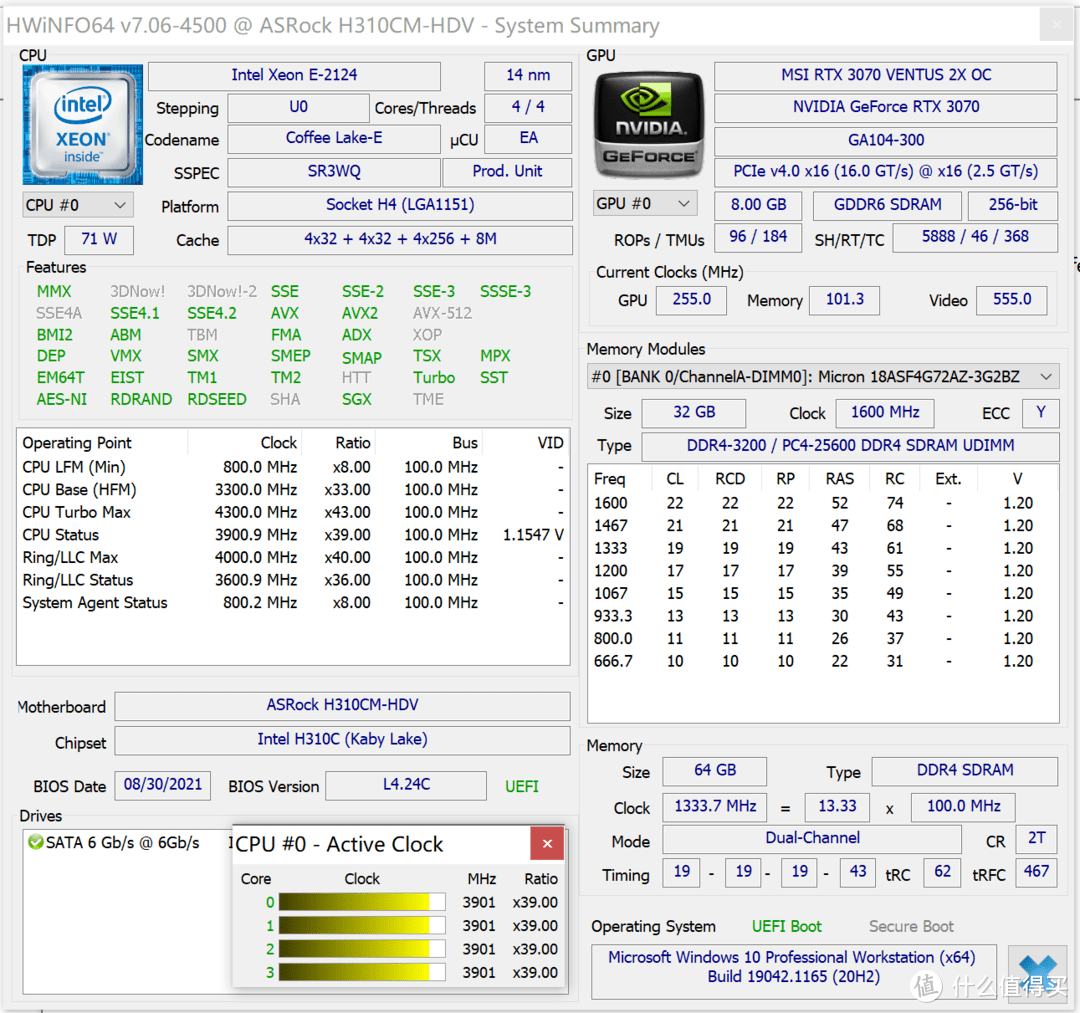Click the CPU Status row showing 3900.9 MHz
The width and height of the screenshot is (1080, 1013).
click(x=293, y=535)
